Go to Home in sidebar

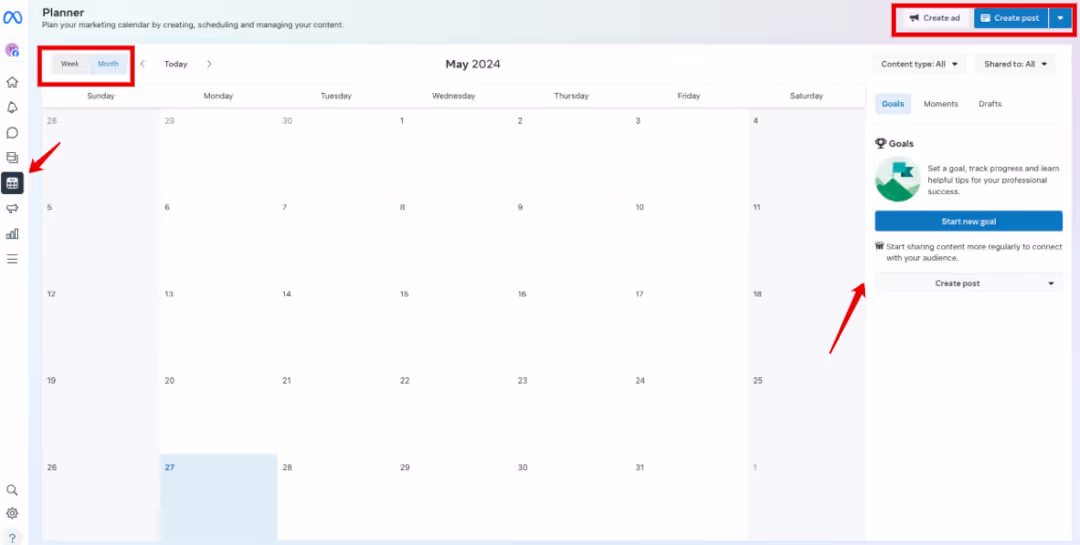(x=12, y=82)
